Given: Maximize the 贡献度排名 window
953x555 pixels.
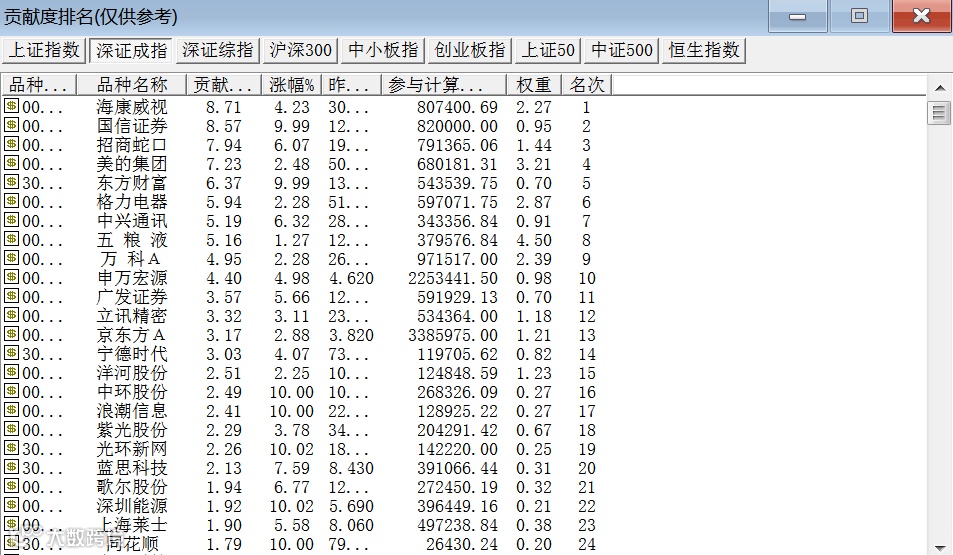Looking at the screenshot, I should tap(859, 16).
